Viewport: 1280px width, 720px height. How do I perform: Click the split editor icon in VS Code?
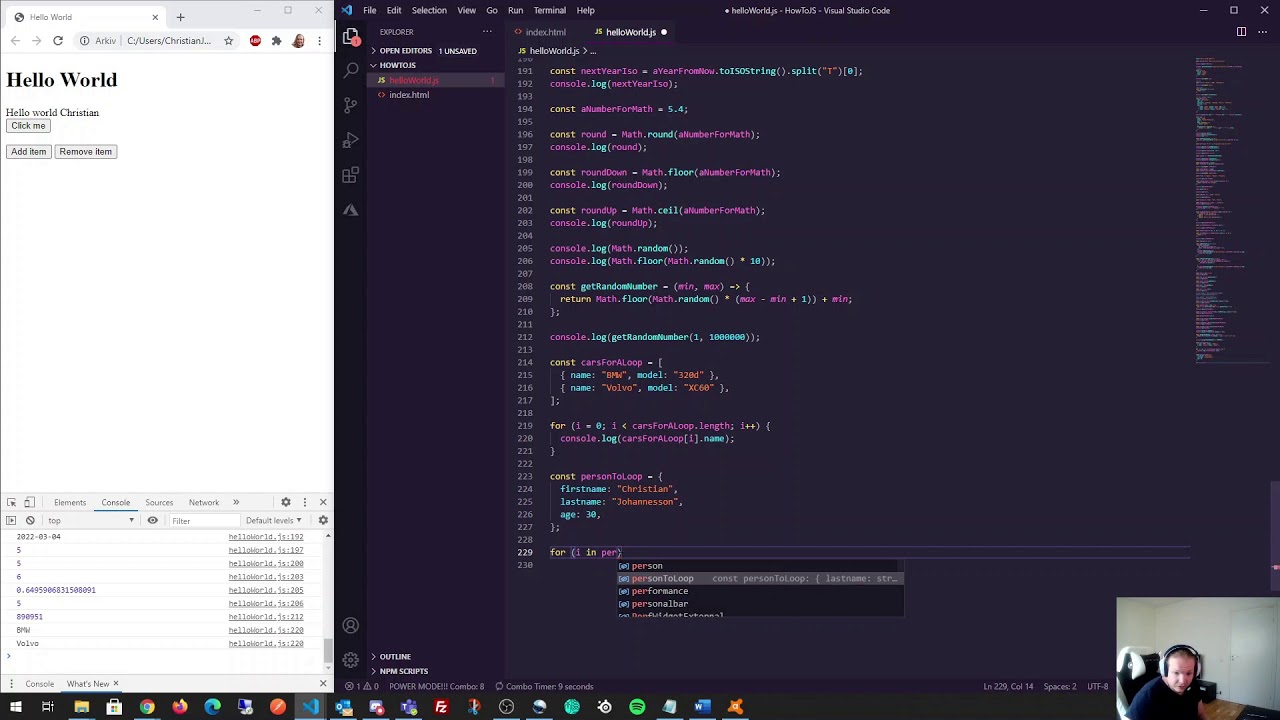(x=1241, y=32)
